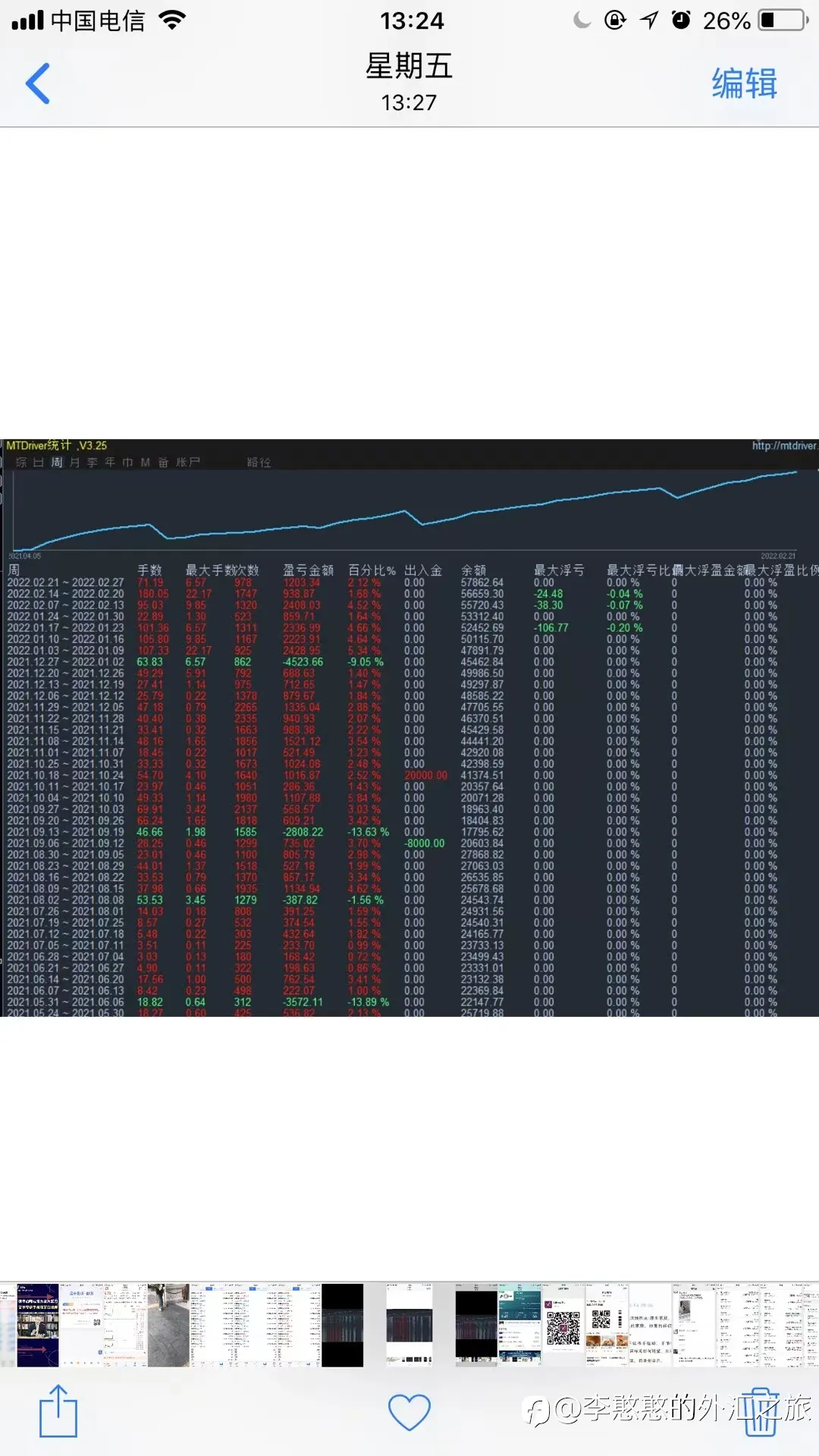Viewport: 819px width, 1456px height.
Task: Select the purple QR code thumbnail
Action: click(x=563, y=1325)
